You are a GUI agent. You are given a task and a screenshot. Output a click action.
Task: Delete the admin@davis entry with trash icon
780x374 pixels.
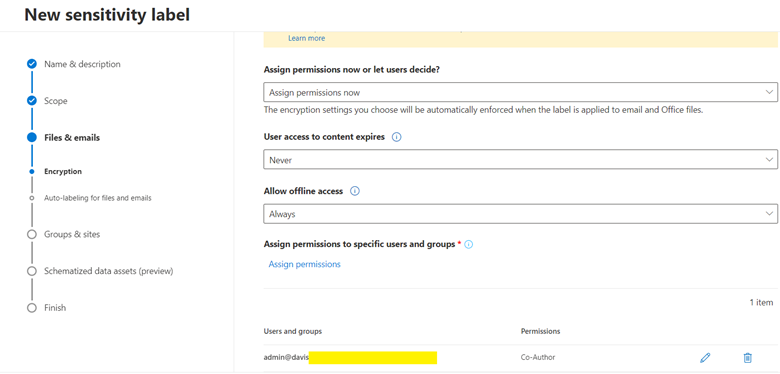click(x=747, y=358)
